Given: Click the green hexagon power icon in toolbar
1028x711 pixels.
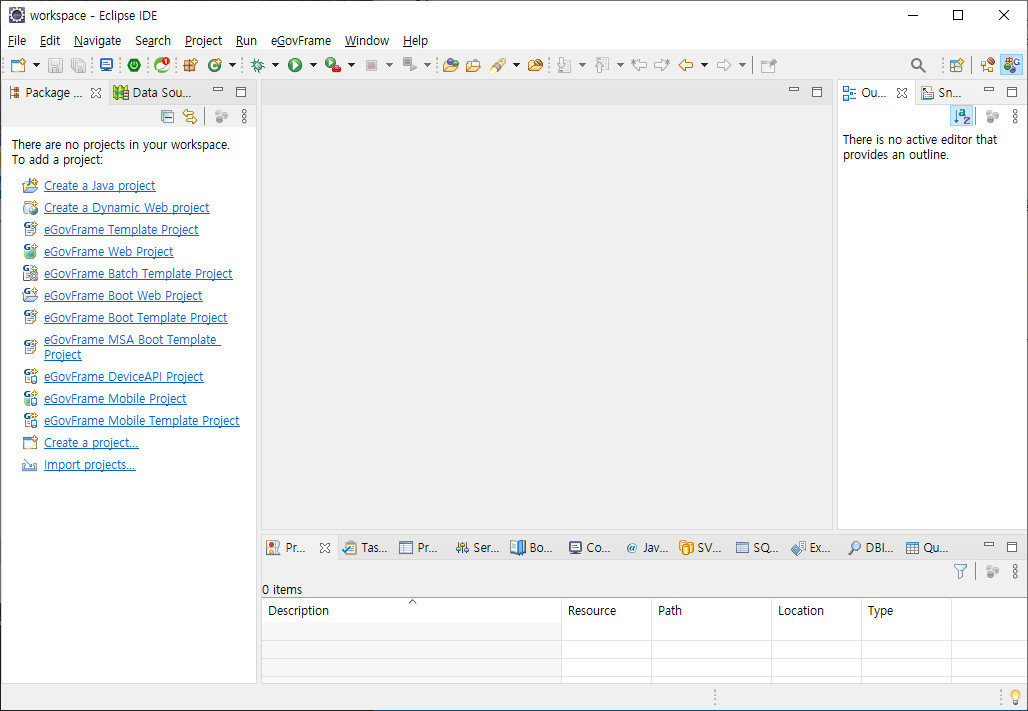Looking at the screenshot, I should click(134, 65).
